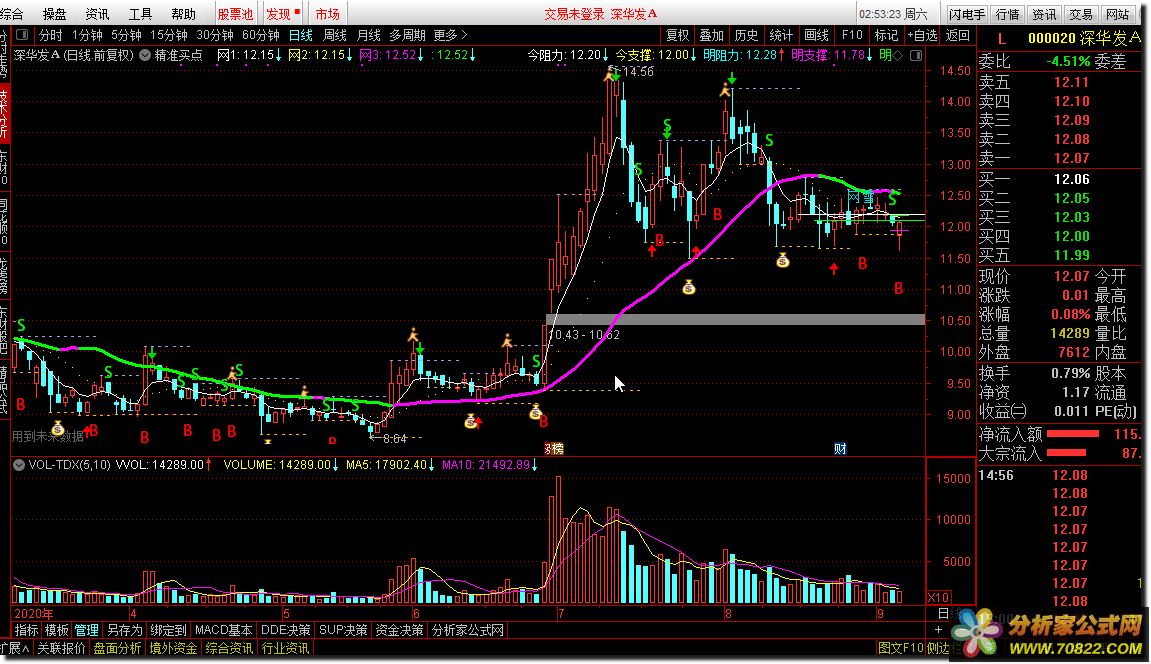Viewport: 1151px width, 664px height.
Task: Open the 关联报价 tab
Action: [61, 648]
